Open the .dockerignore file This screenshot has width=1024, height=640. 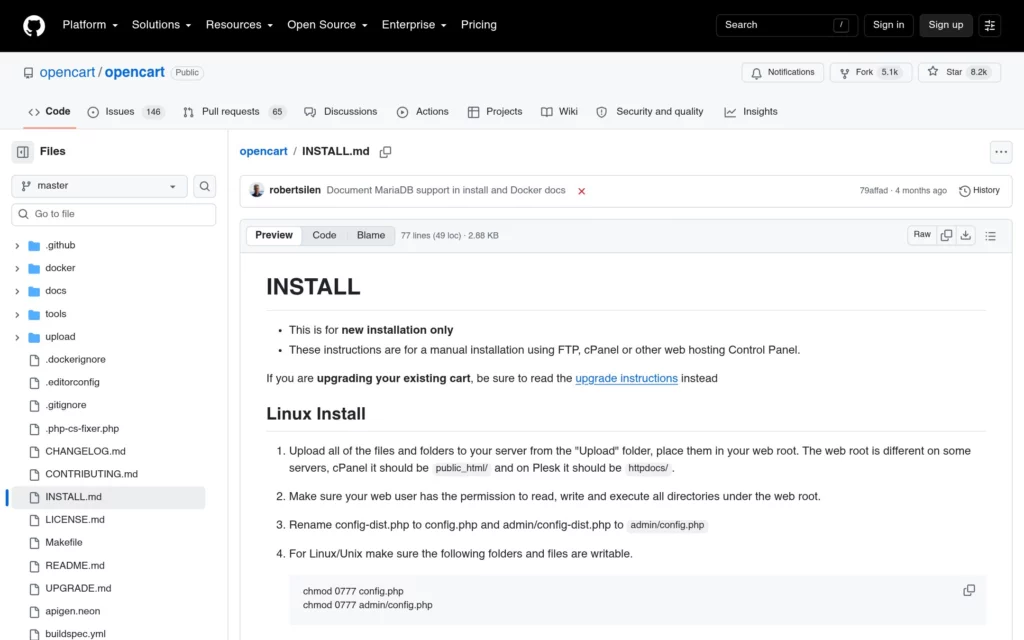[x=75, y=360]
